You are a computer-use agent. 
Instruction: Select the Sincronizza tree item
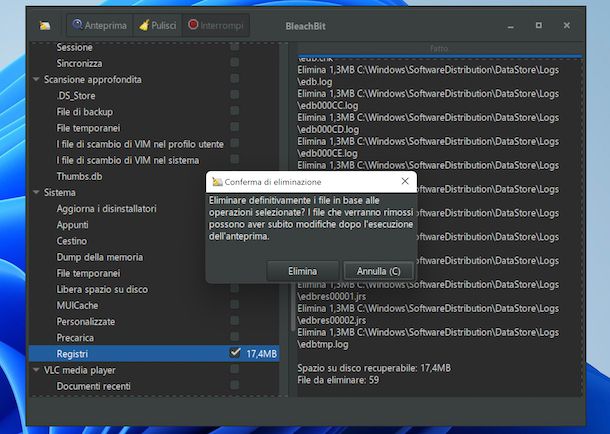tap(79, 63)
